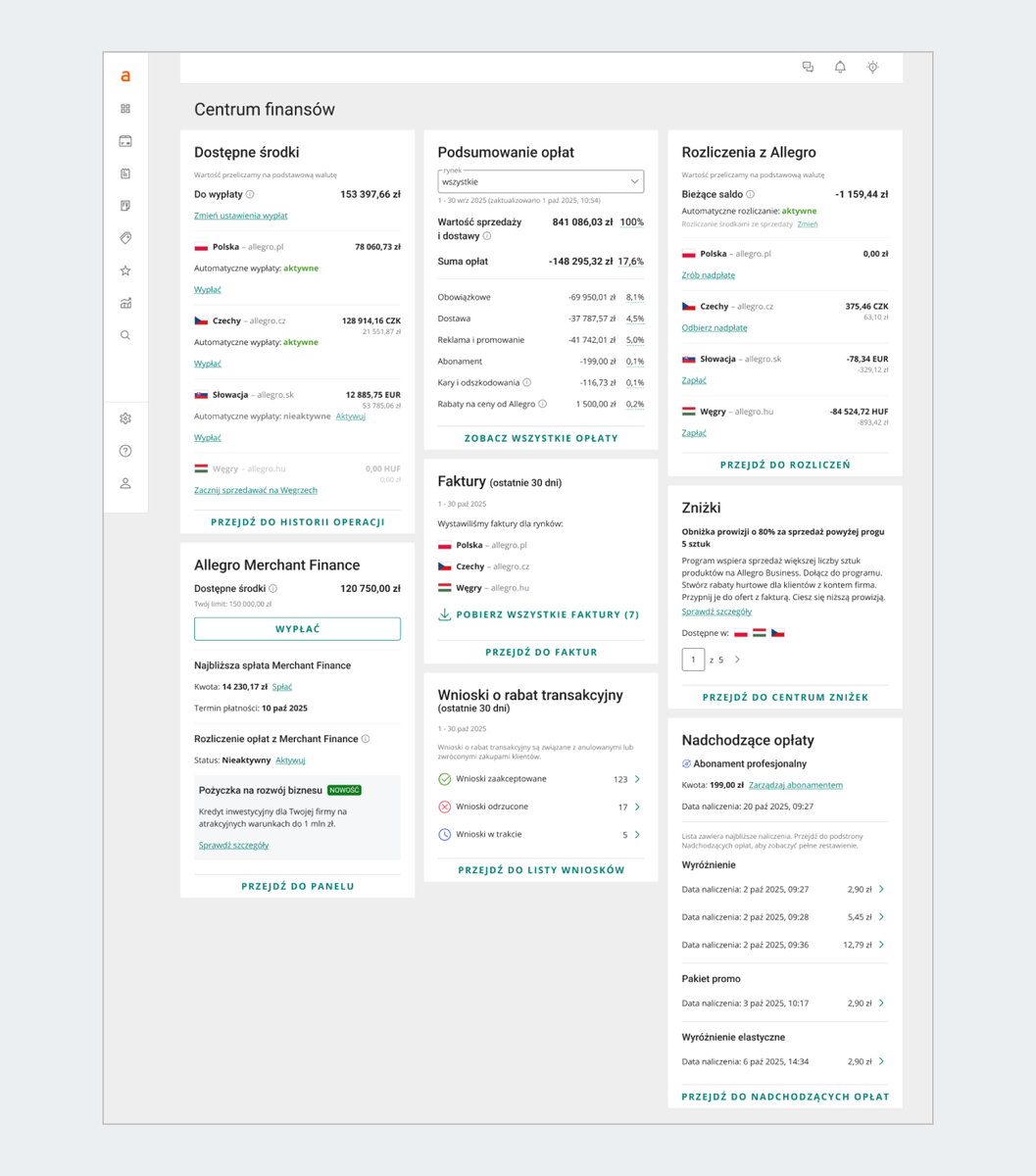This screenshot has width=1036, height=1176.
Task: Open the wallet icon in sidebar
Action: [x=125, y=141]
